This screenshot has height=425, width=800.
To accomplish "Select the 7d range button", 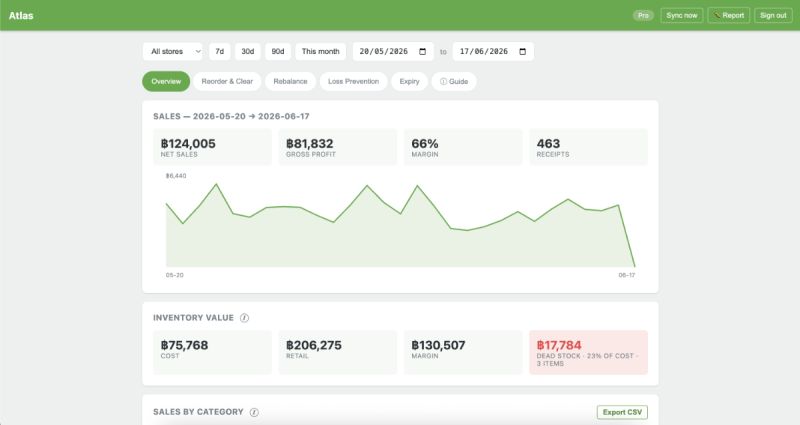I will pos(219,52).
